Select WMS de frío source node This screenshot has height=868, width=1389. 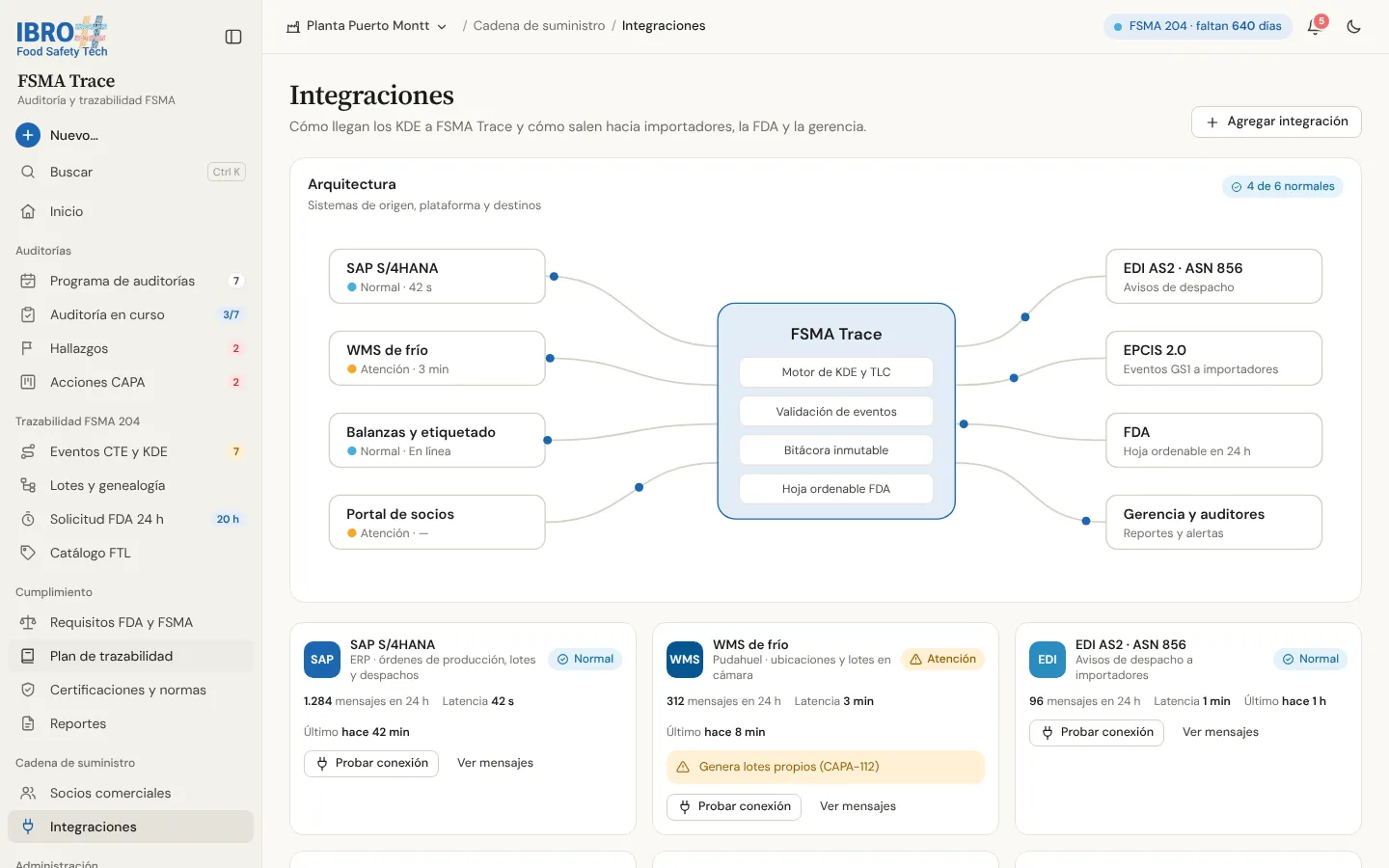coord(437,358)
